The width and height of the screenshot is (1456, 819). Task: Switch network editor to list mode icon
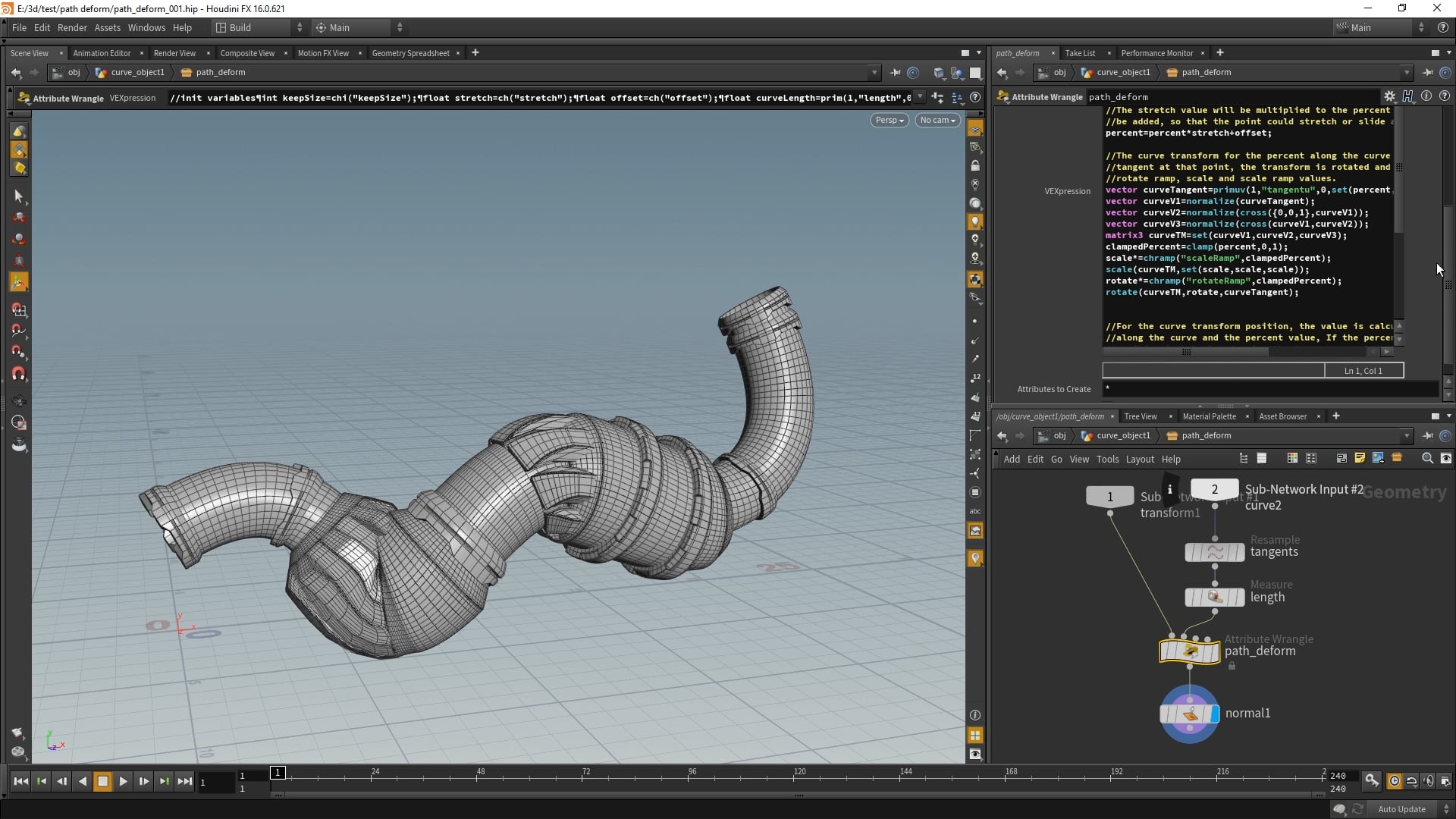pos(1262,458)
